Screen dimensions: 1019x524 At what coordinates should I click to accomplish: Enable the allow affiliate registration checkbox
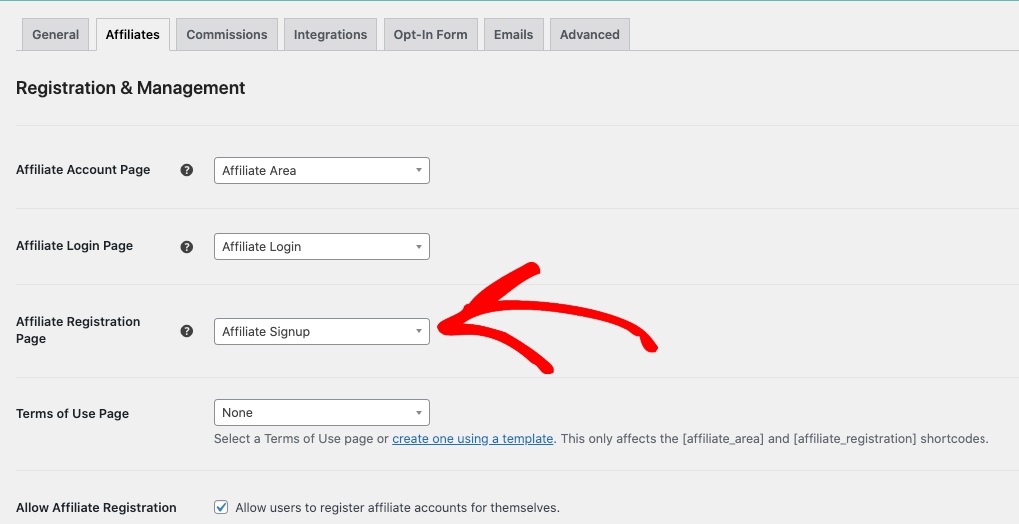pos(222,507)
